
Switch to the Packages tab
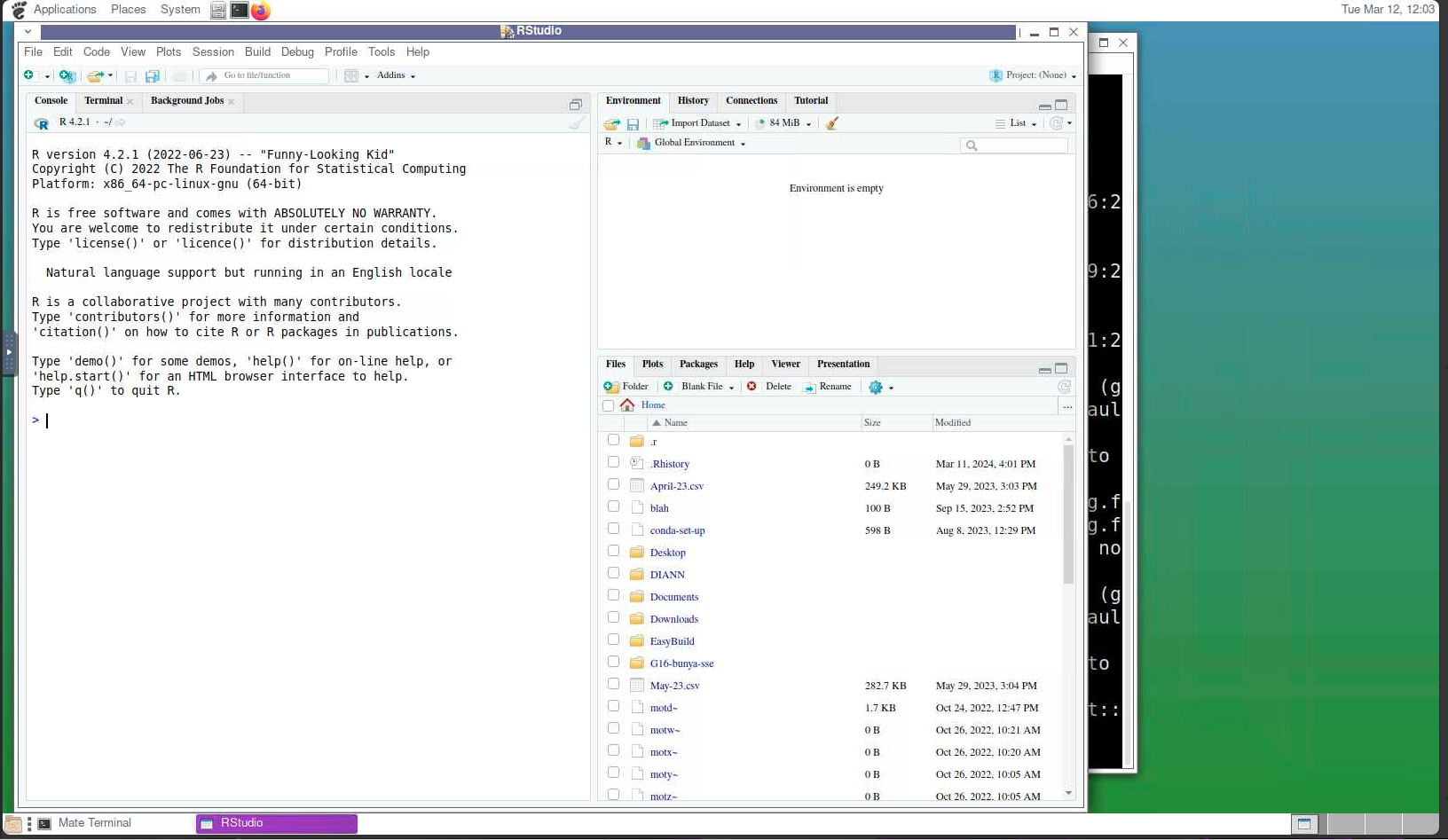[x=698, y=365]
